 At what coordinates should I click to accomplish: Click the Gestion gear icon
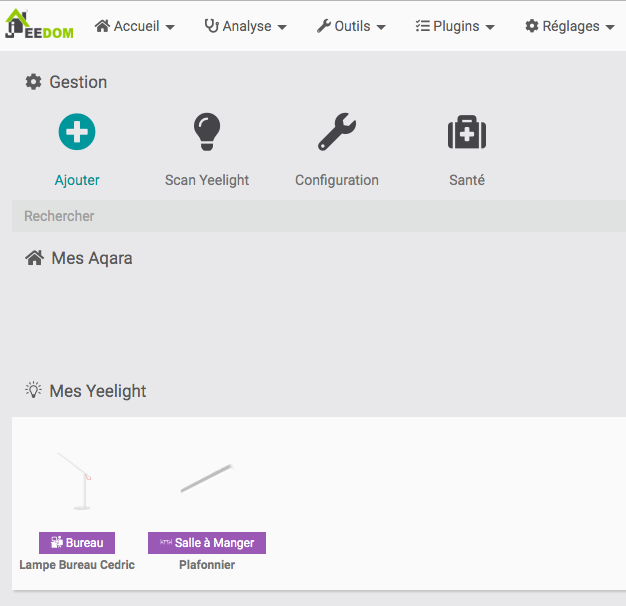click(x=34, y=82)
